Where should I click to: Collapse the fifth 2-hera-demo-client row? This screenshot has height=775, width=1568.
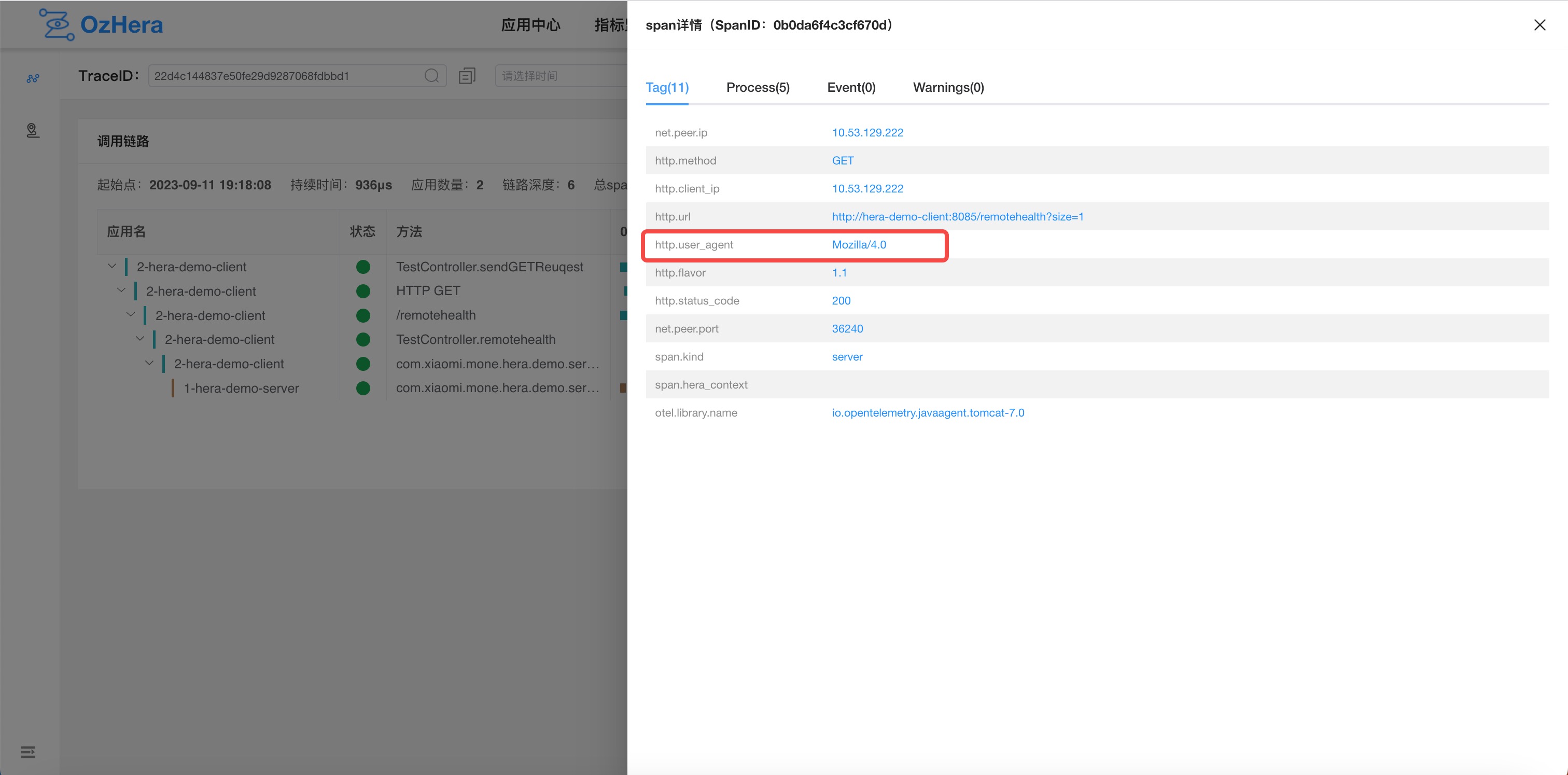click(x=149, y=363)
